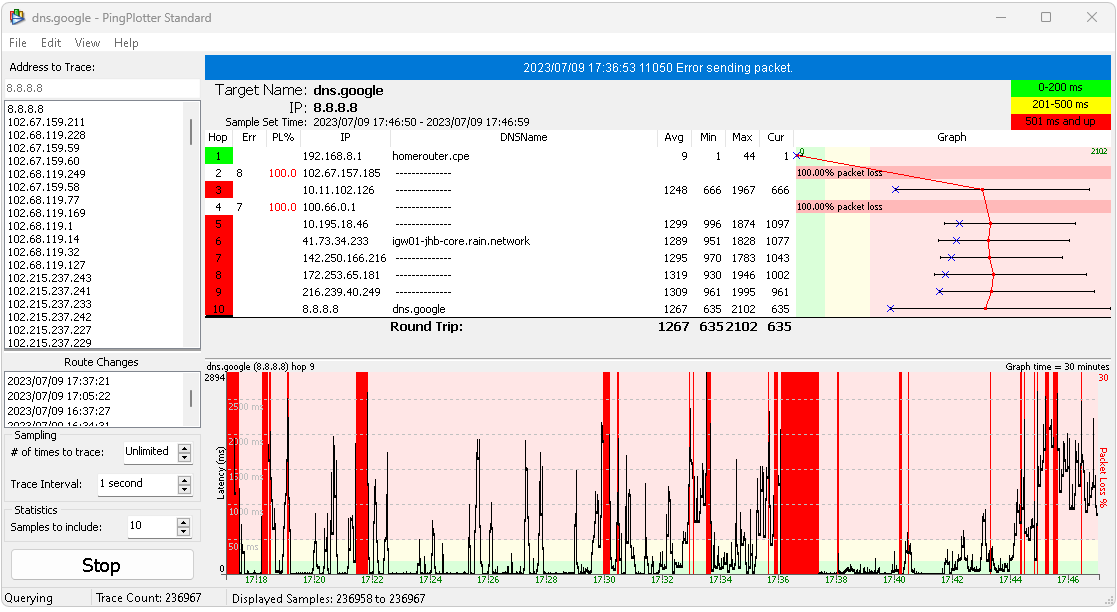Click the 17:36 marker on time graph
Viewport: 1117px width, 612px height.
tap(778, 580)
